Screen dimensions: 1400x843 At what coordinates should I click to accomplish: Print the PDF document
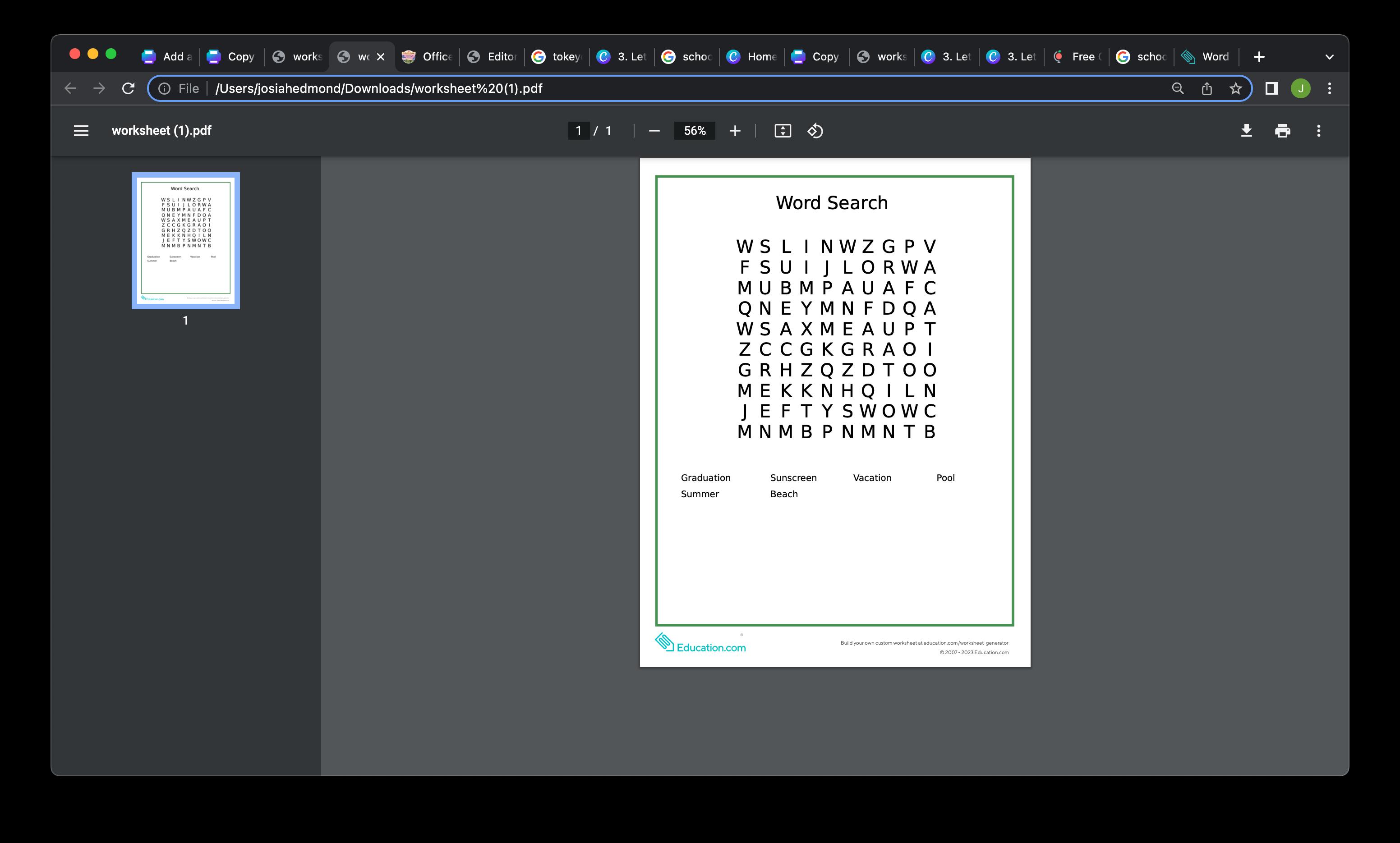tap(1282, 131)
